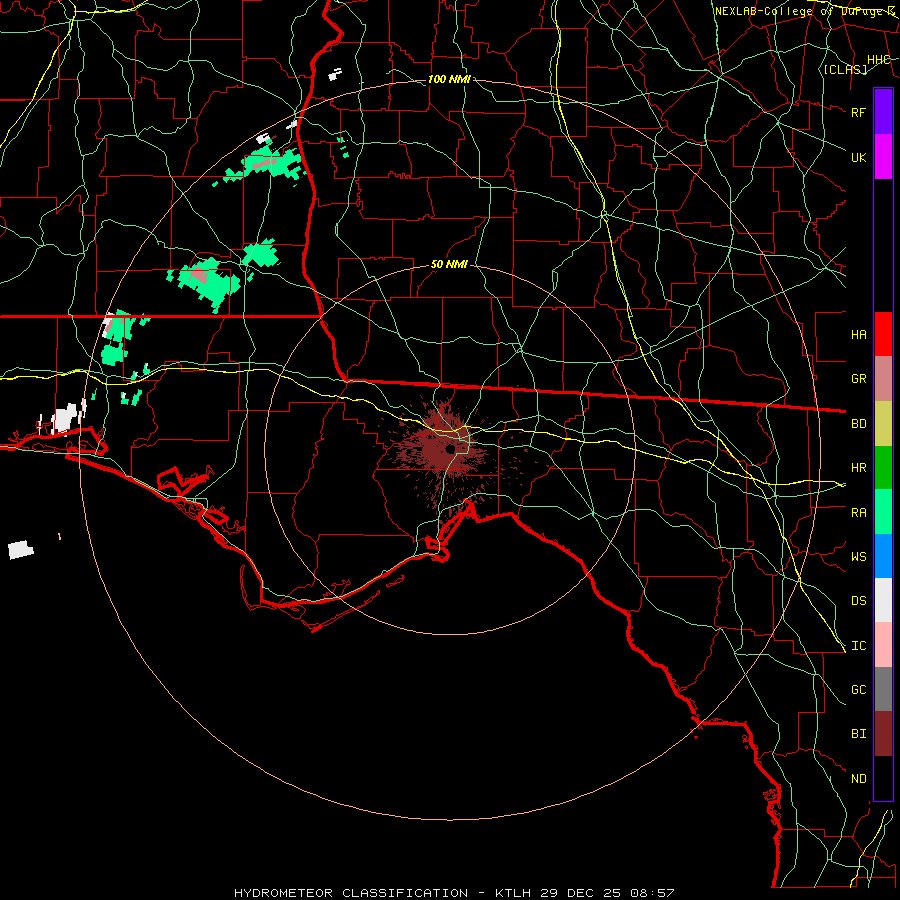Click the ND legend label text
Screen dimensions: 900x900
(x=859, y=779)
